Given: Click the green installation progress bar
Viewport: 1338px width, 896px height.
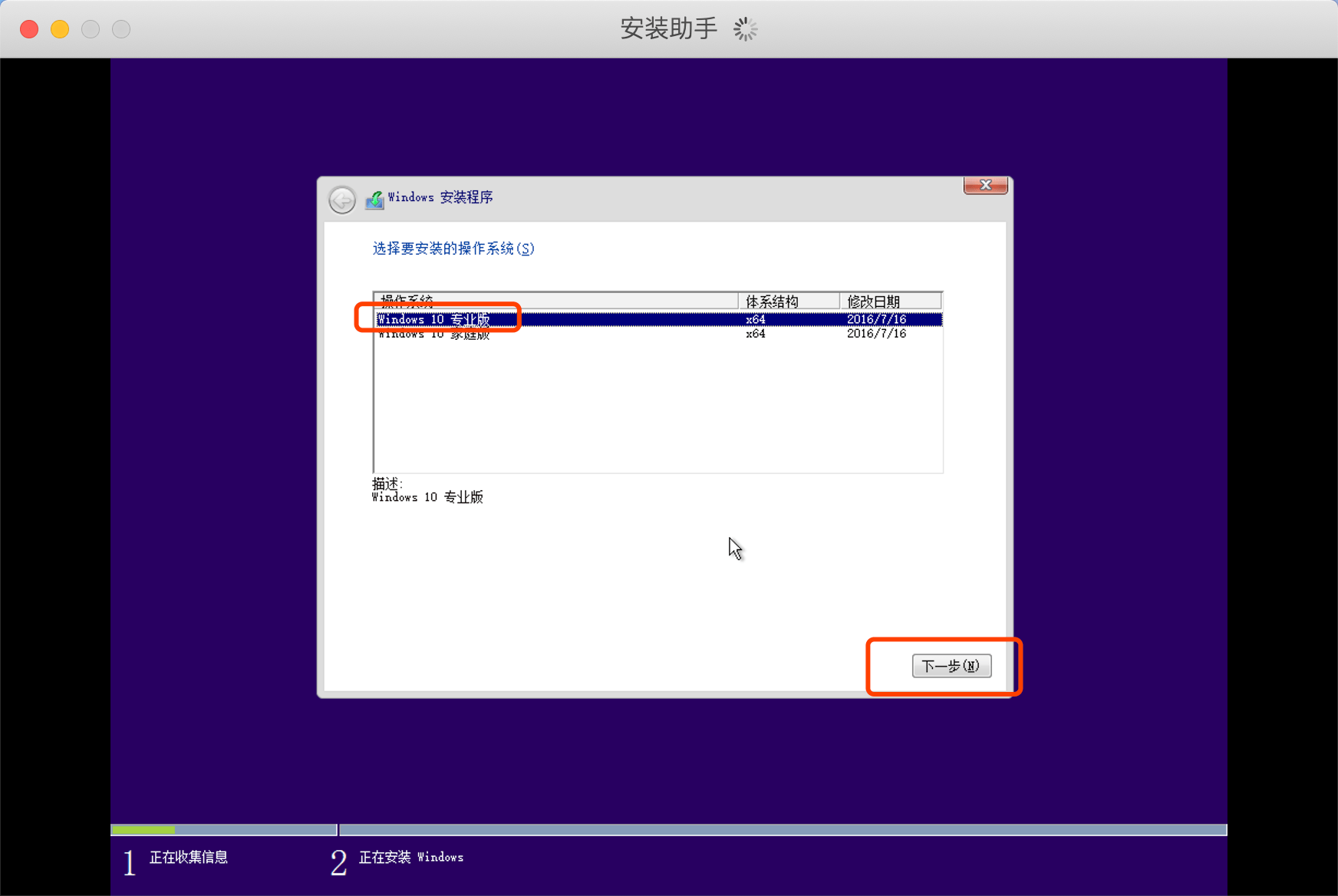Looking at the screenshot, I should pyautogui.click(x=143, y=830).
